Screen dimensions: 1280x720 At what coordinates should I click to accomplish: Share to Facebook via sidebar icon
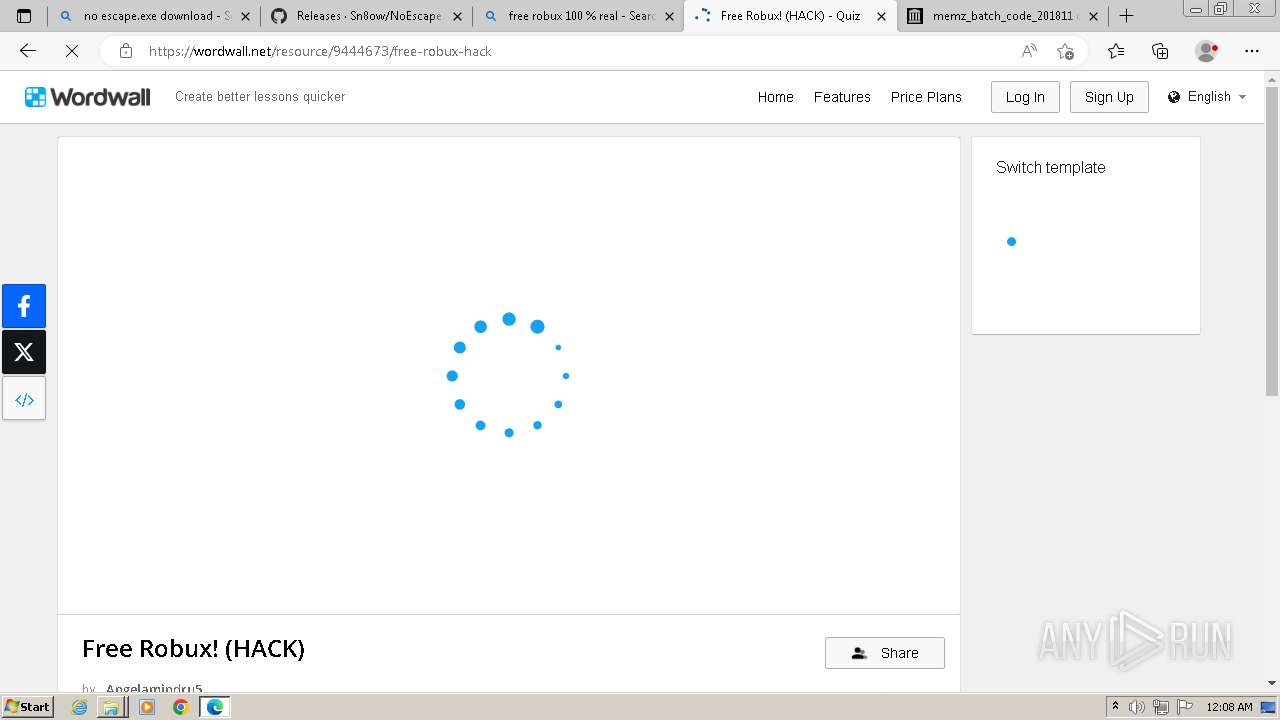24,306
